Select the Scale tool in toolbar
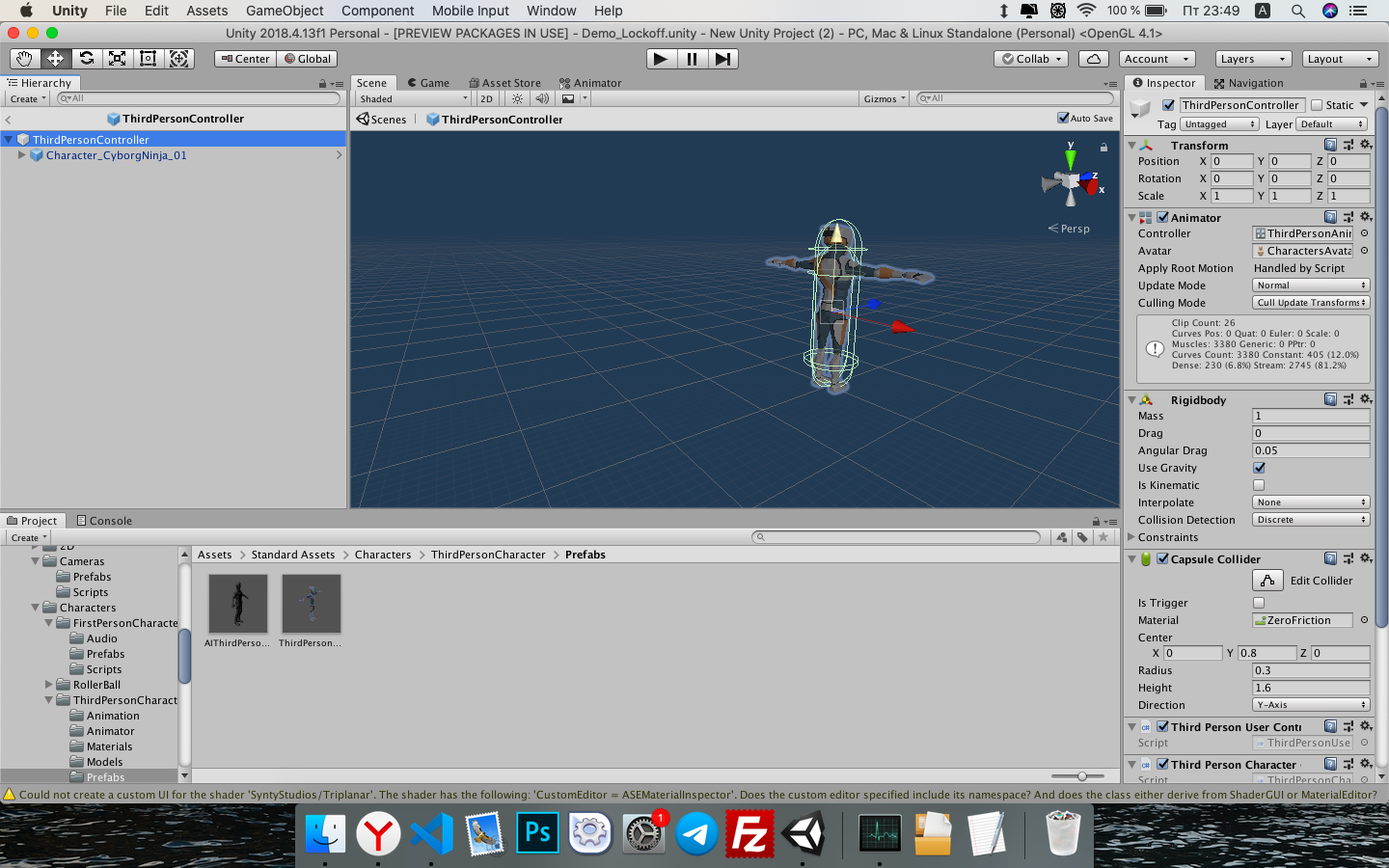Viewport: 1389px width, 868px height. point(117,59)
